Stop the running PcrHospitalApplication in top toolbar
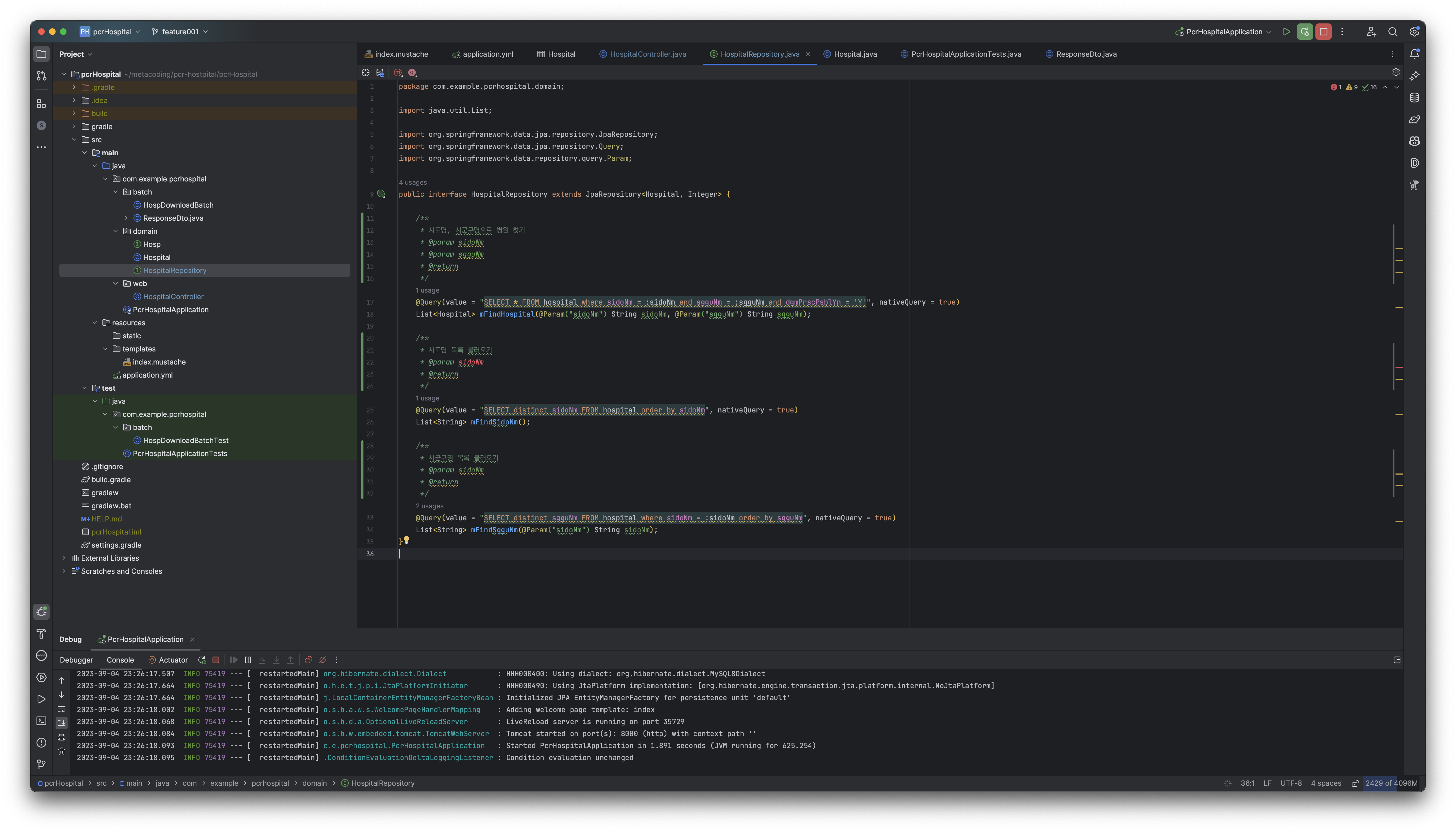1456x832 pixels. [1323, 32]
